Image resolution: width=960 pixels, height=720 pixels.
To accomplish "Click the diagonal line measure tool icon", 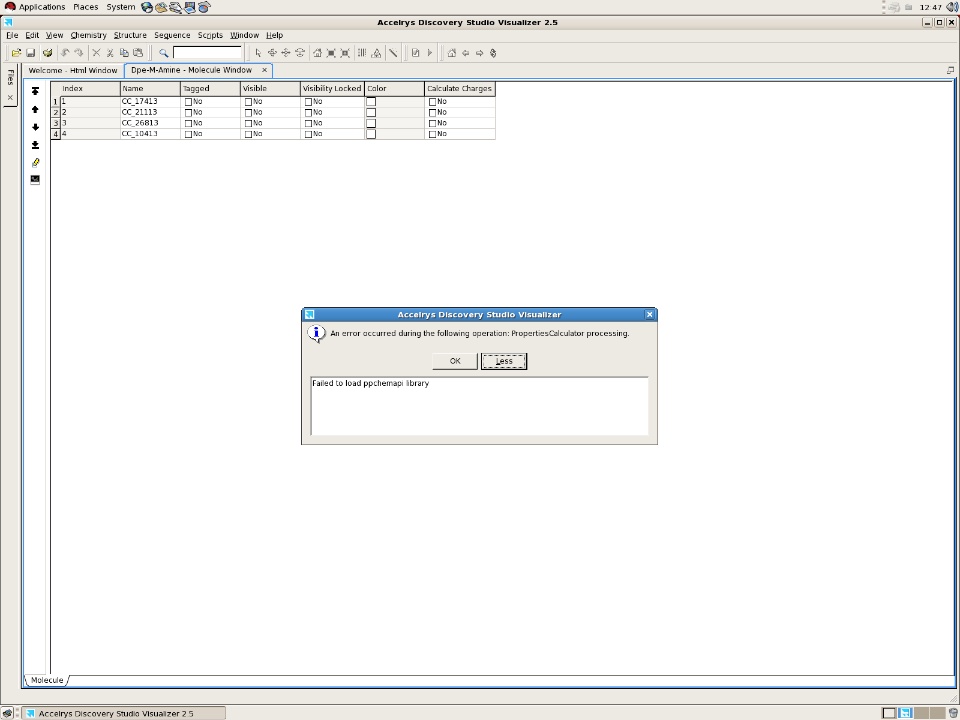I will pos(393,53).
